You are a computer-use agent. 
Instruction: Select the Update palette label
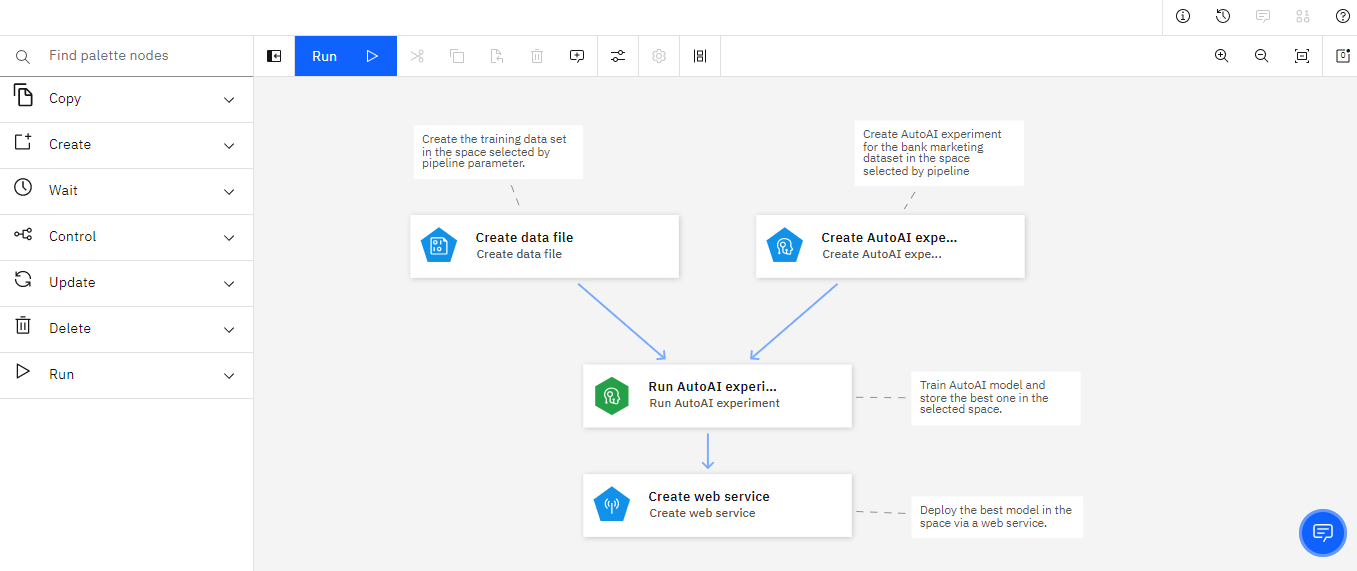click(72, 283)
